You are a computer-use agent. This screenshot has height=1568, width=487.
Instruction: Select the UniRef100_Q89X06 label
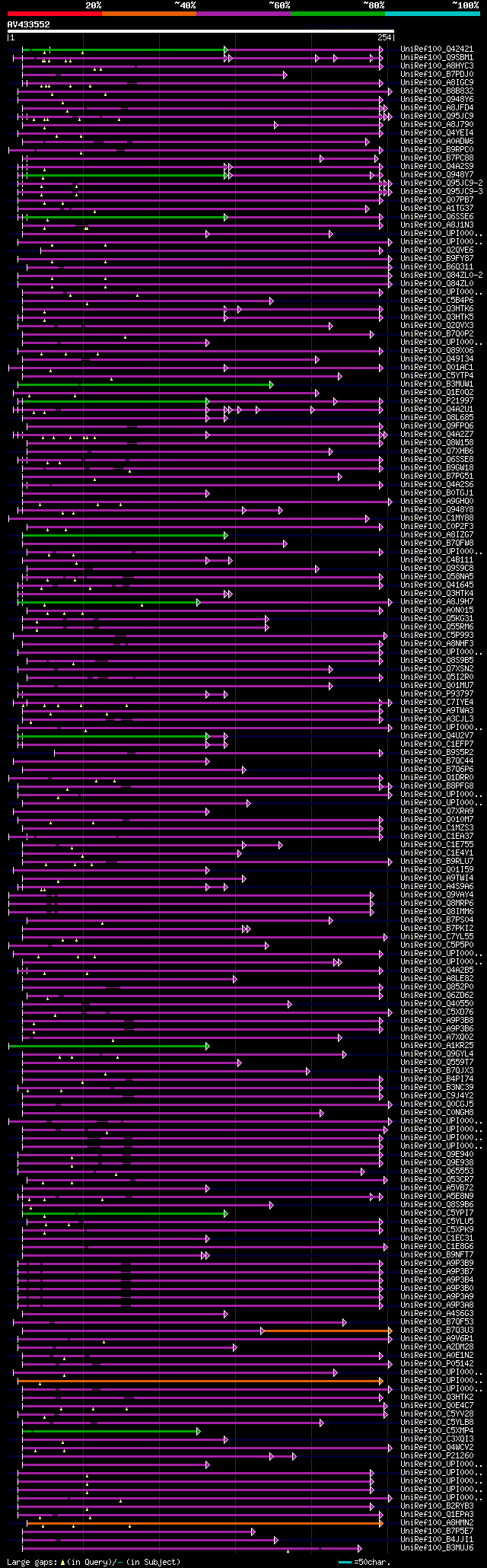coord(437,350)
